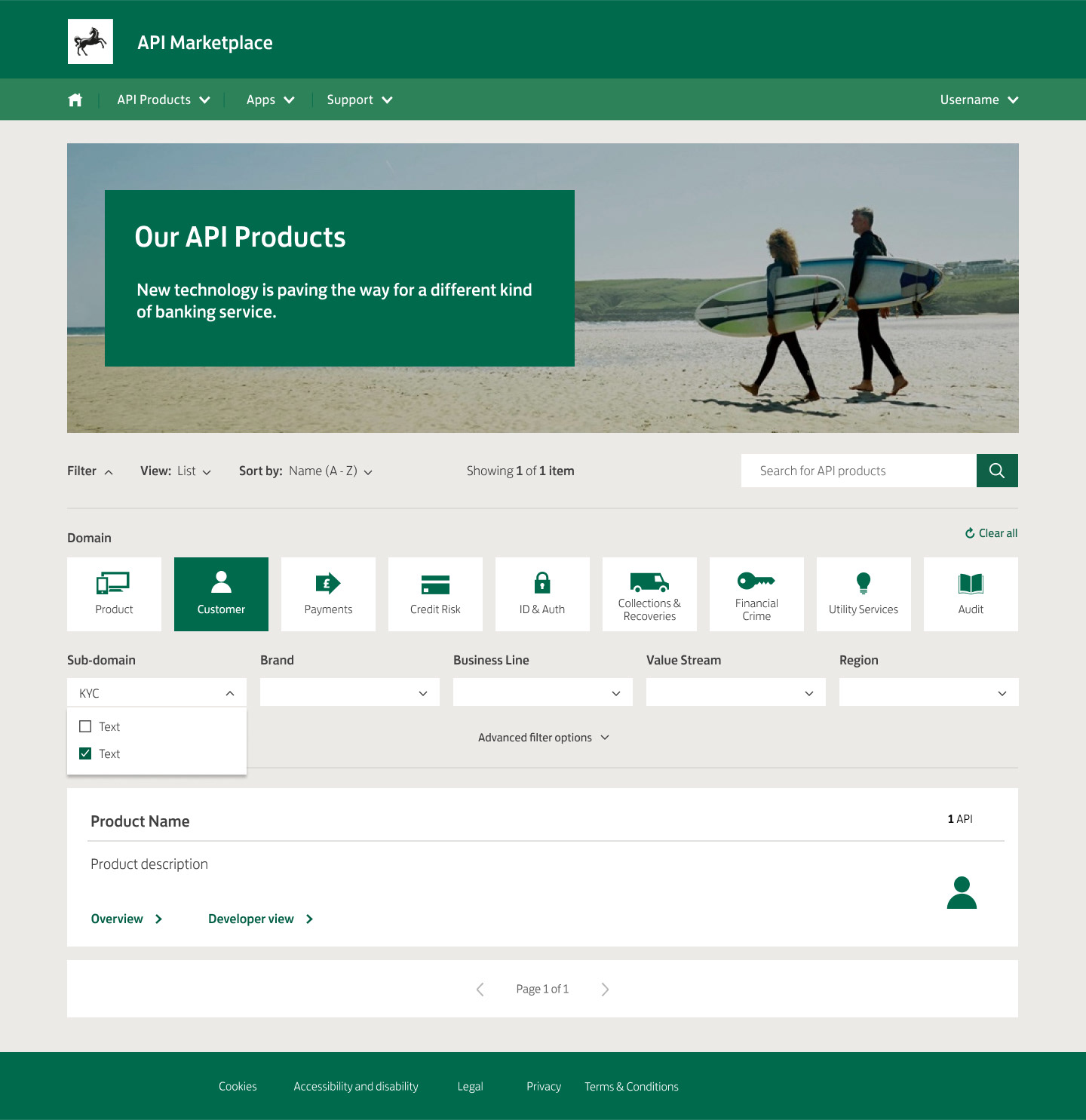Select the Audit domain tile

tap(971, 594)
